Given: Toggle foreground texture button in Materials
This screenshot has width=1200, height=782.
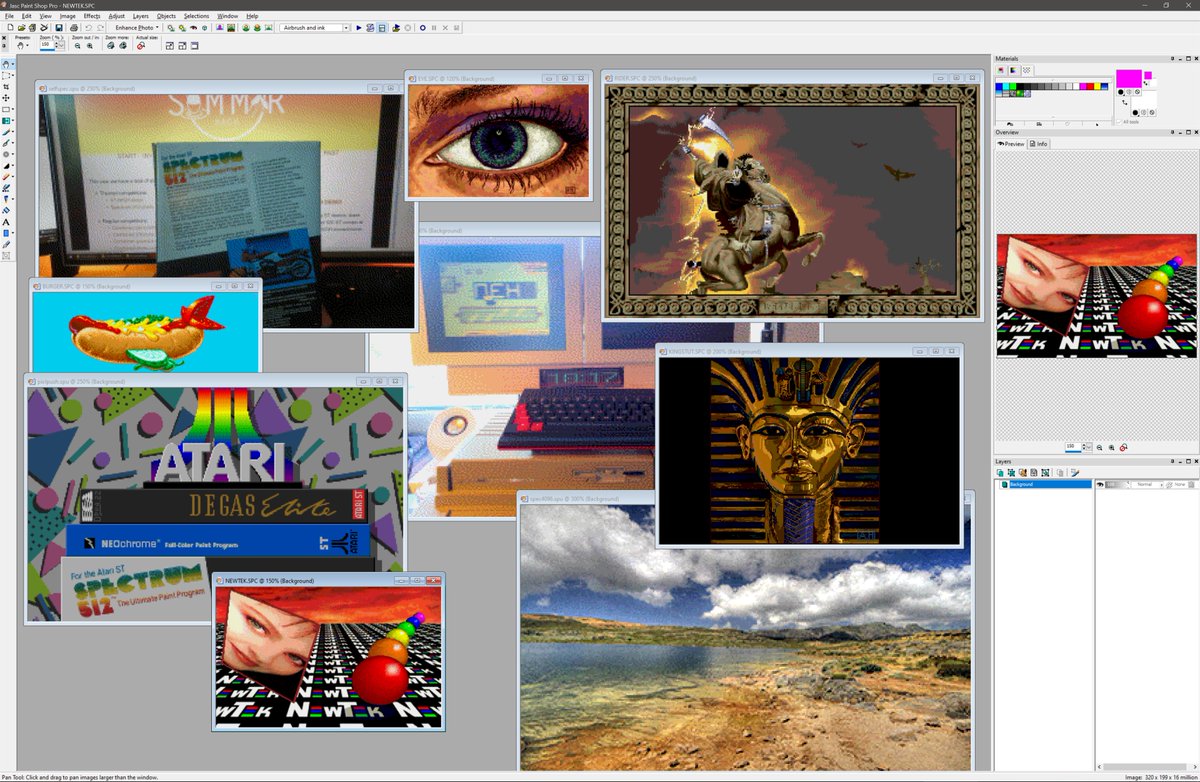Looking at the screenshot, I should [1129, 92].
